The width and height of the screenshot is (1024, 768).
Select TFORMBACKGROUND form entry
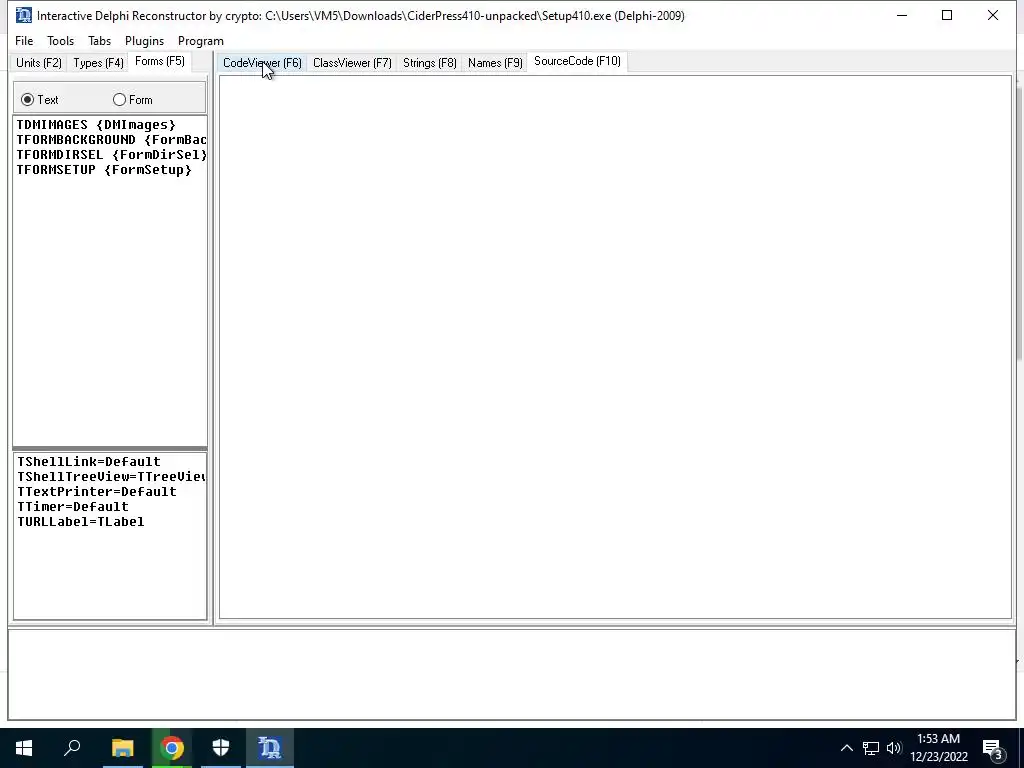click(111, 140)
